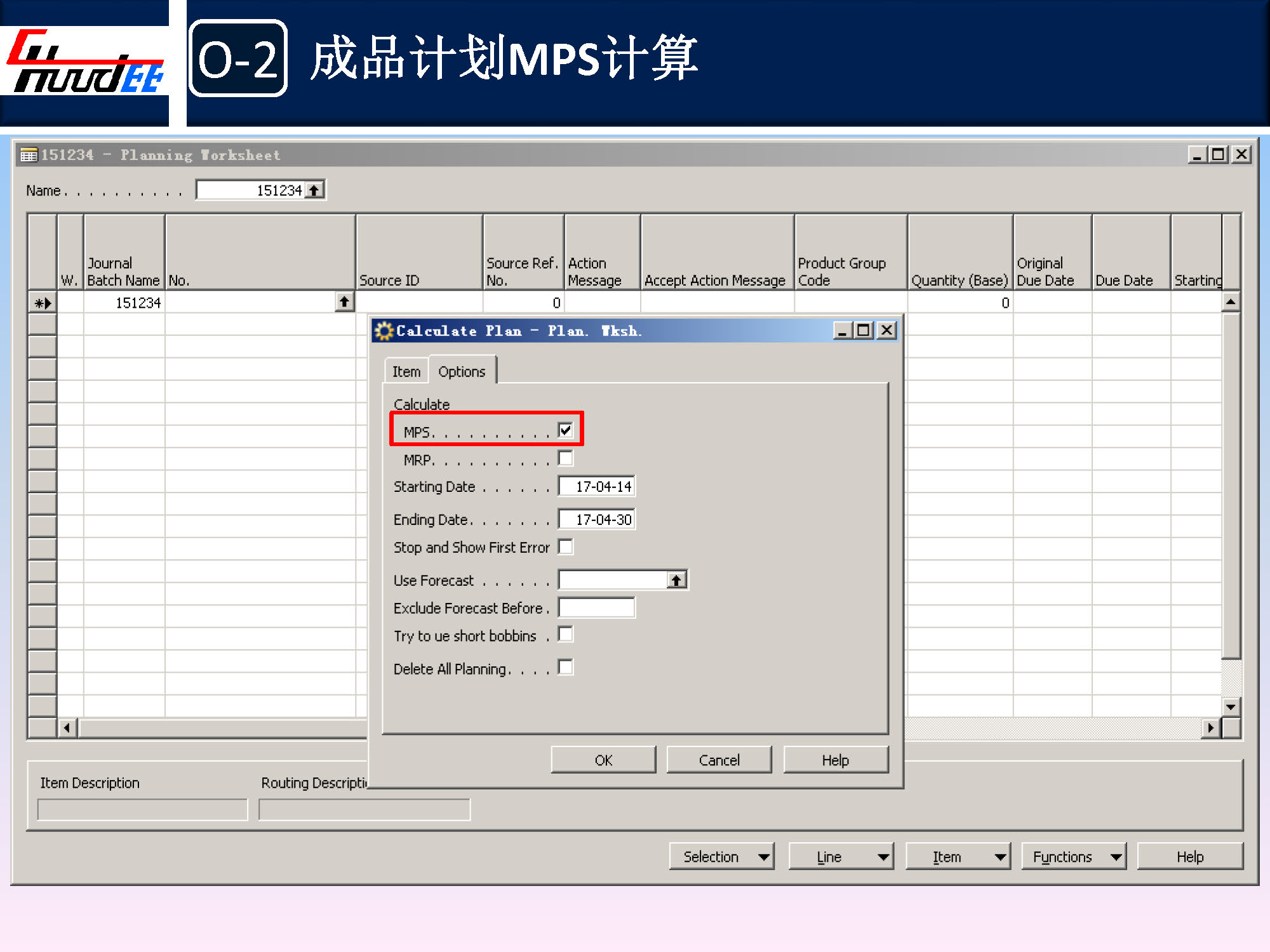Uncheck the MPS checkbox
This screenshot has height=952, width=1270.
click(565, 431)
